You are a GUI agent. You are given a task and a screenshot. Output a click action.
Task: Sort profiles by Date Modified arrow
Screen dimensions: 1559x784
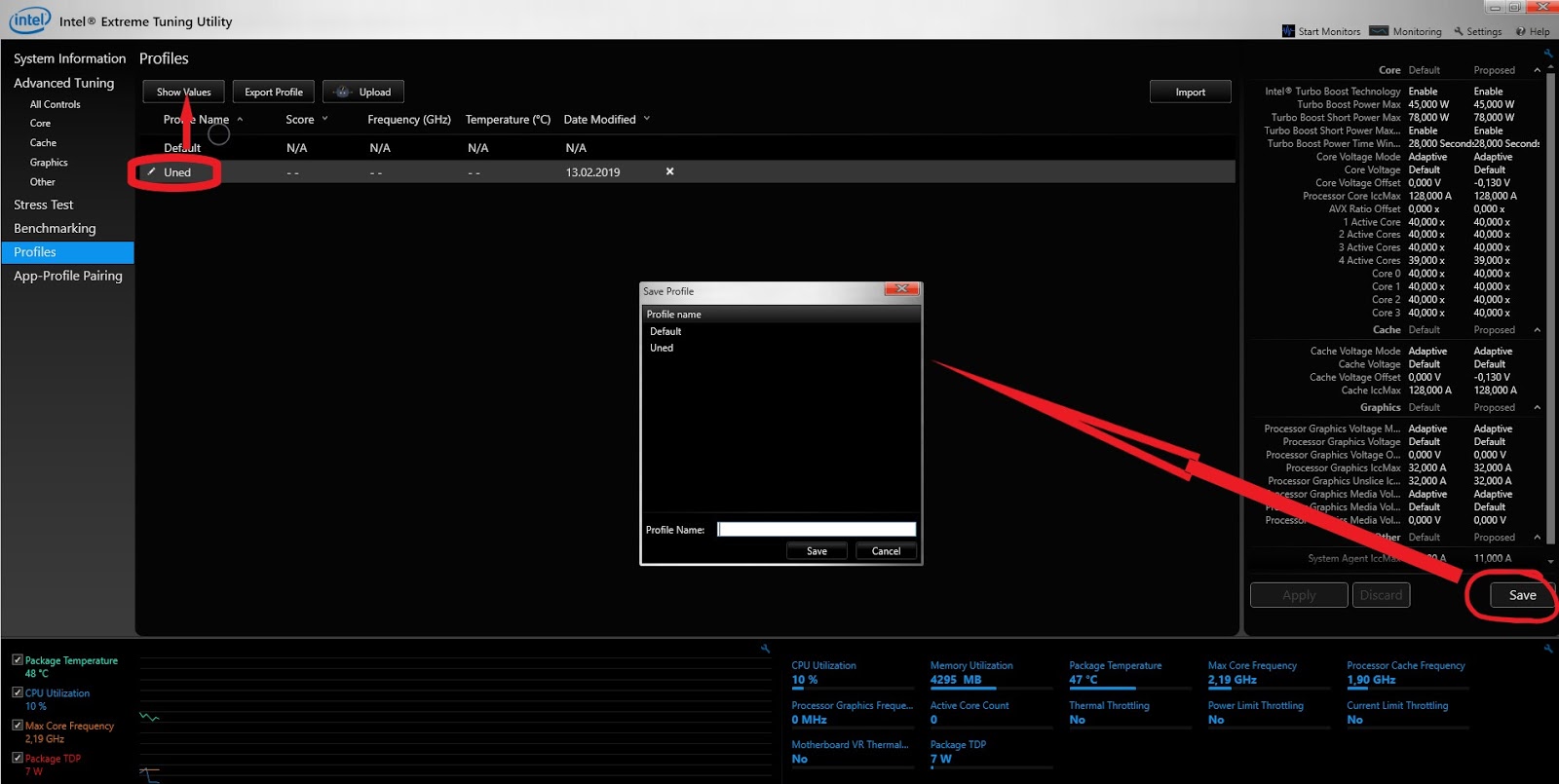[x=646, y=119]
